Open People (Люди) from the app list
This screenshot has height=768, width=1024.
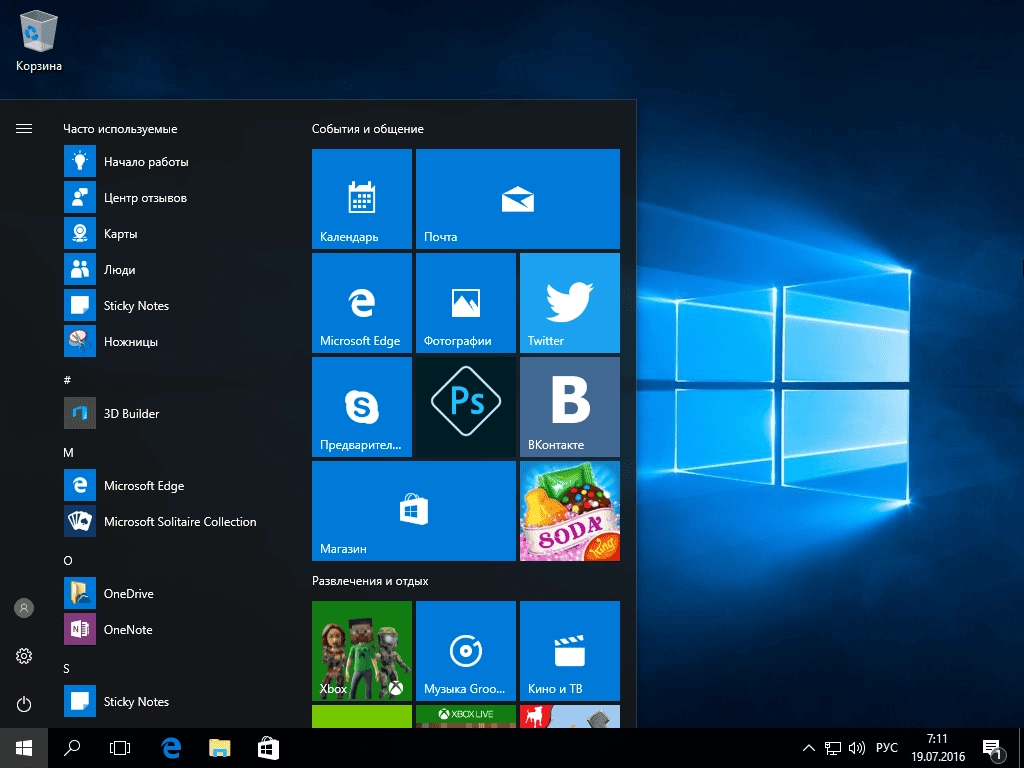click(176, 269)
